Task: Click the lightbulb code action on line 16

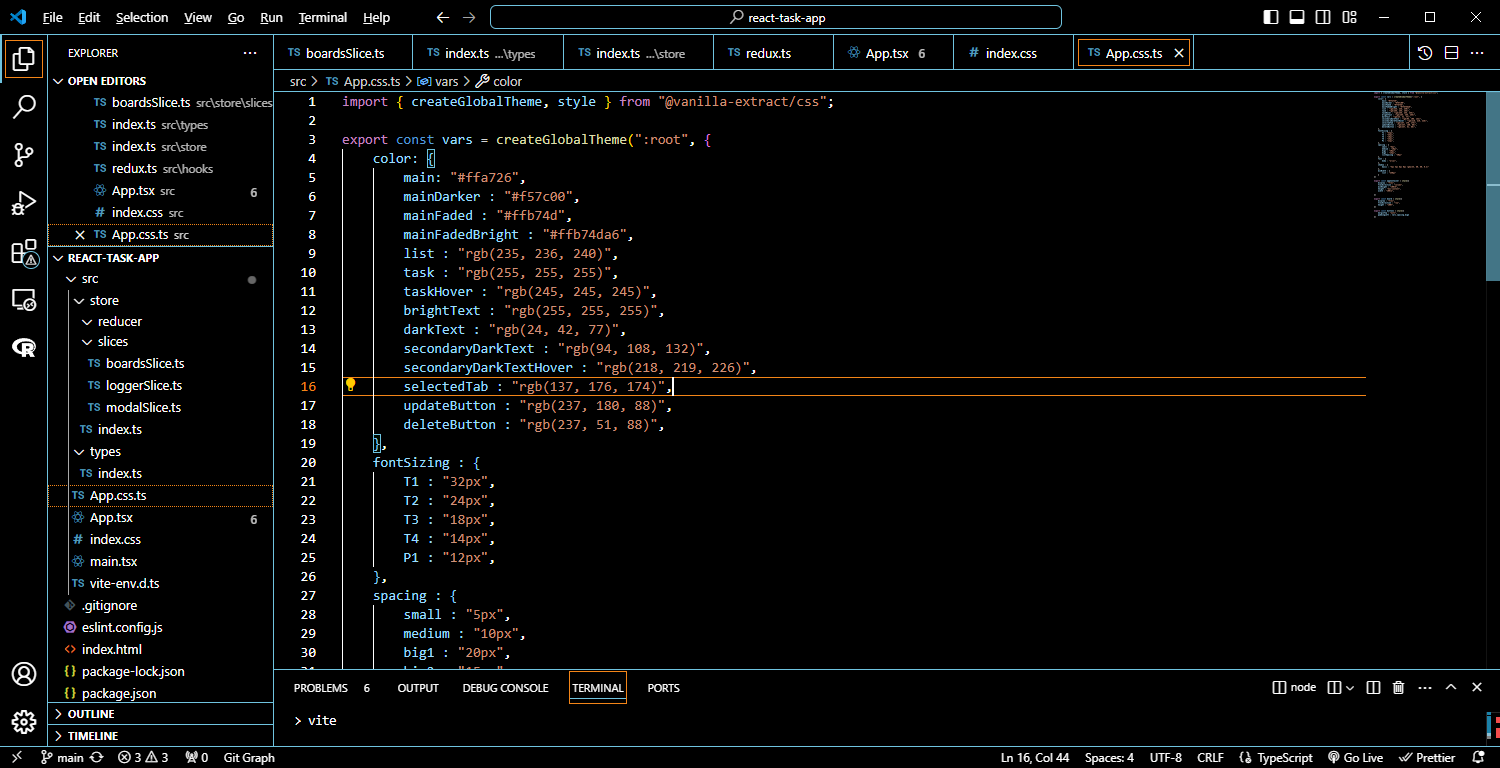Action: [x=351, y=386]
